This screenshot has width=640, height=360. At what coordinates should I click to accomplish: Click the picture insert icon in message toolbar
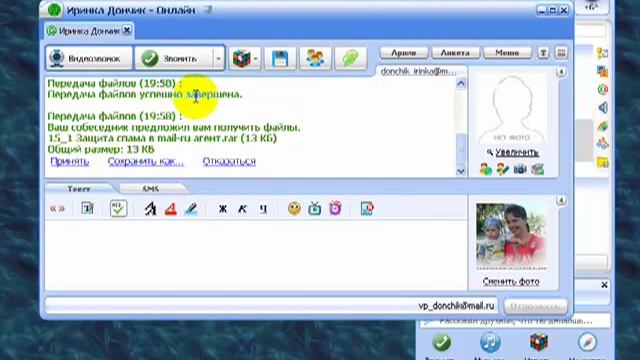point(367,209)
